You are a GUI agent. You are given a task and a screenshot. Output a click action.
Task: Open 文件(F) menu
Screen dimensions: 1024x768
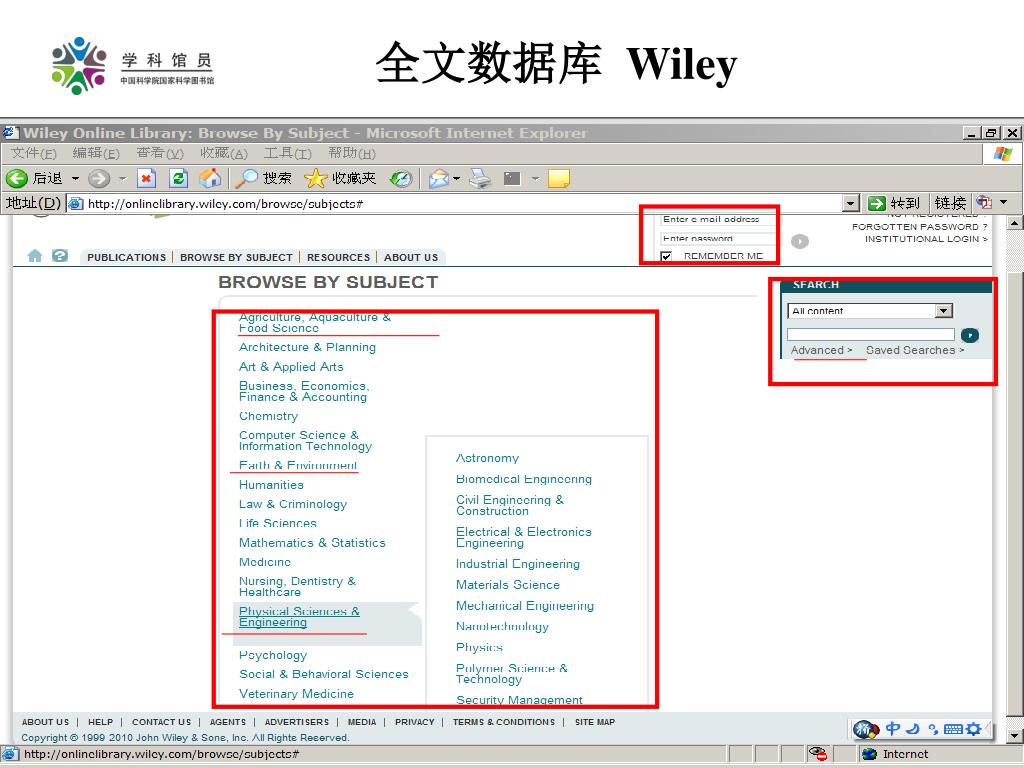click(x=34, y=153)
